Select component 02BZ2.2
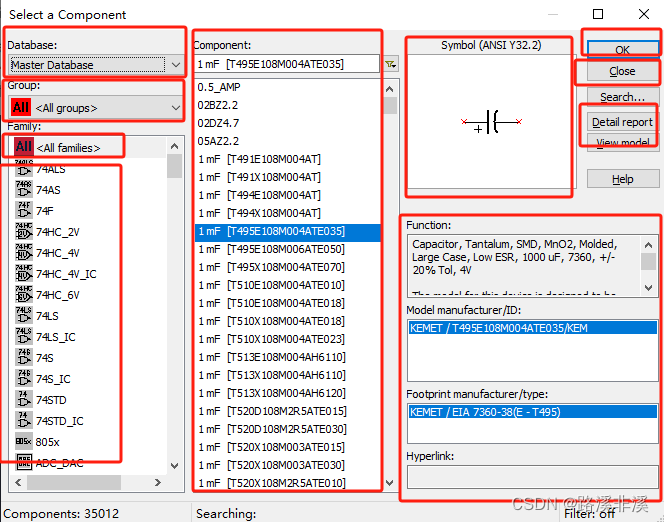 tap(288, 105)
